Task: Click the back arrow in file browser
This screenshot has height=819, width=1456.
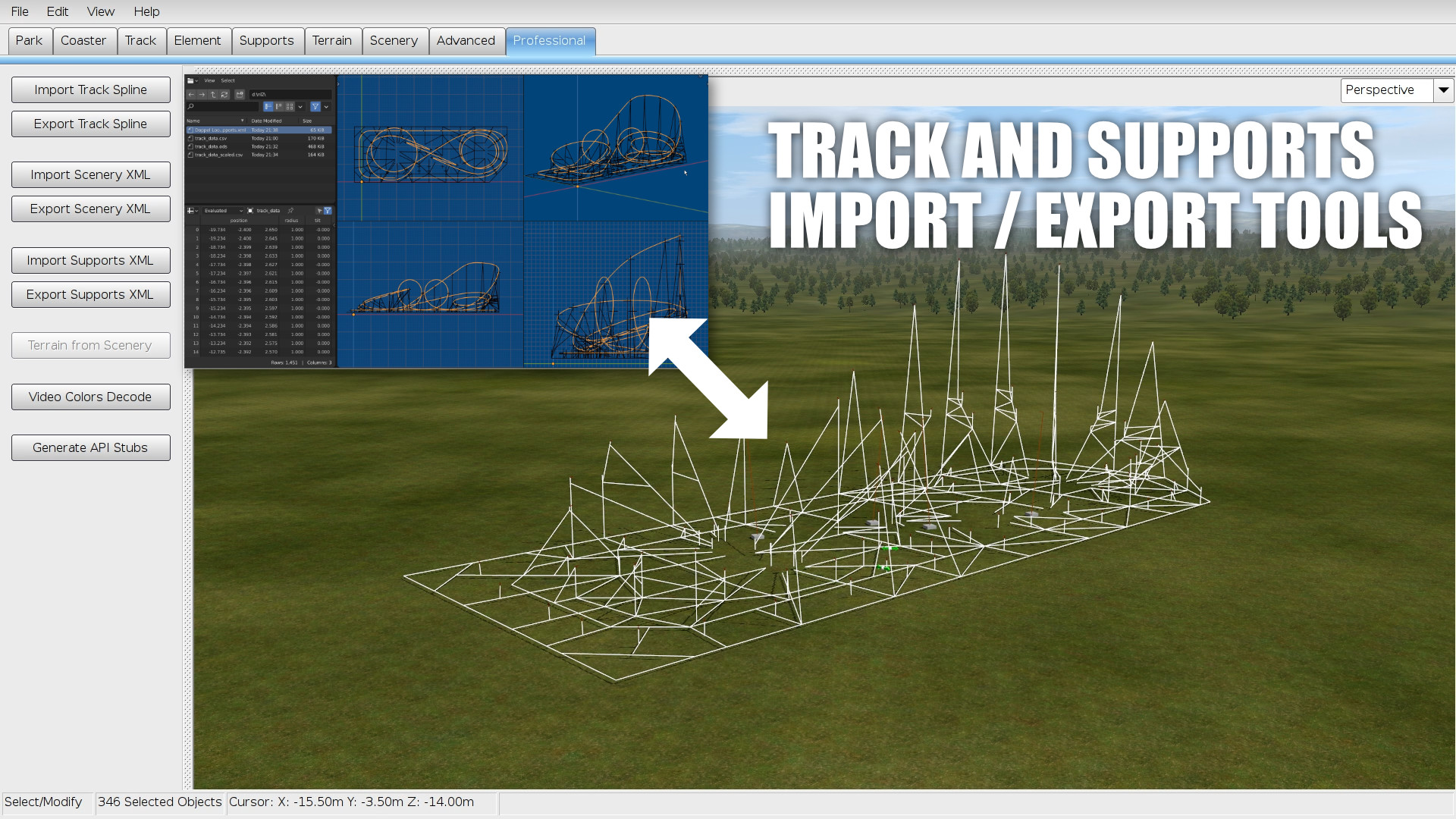Action: pos(191,95)
